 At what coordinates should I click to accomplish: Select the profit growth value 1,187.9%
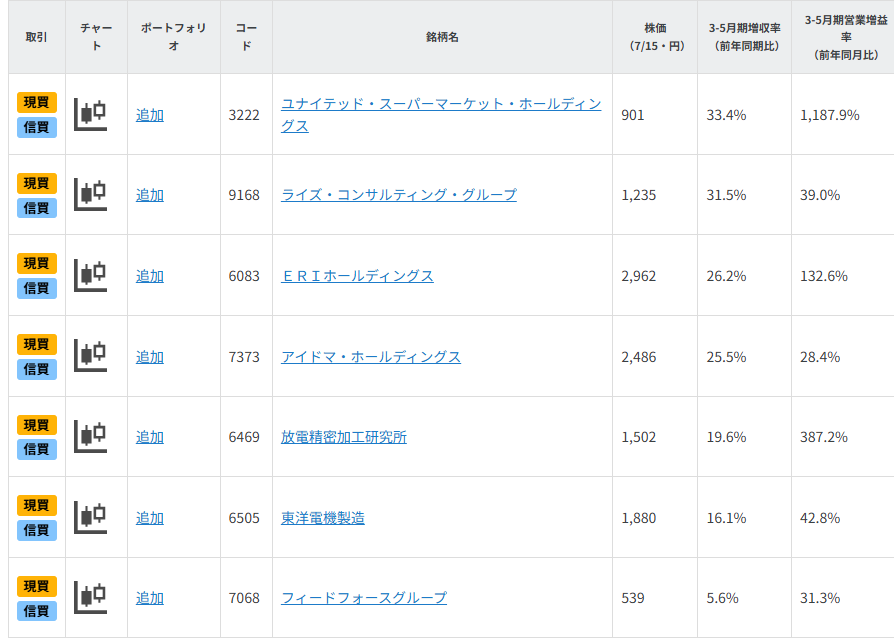(x=830, y=115)
